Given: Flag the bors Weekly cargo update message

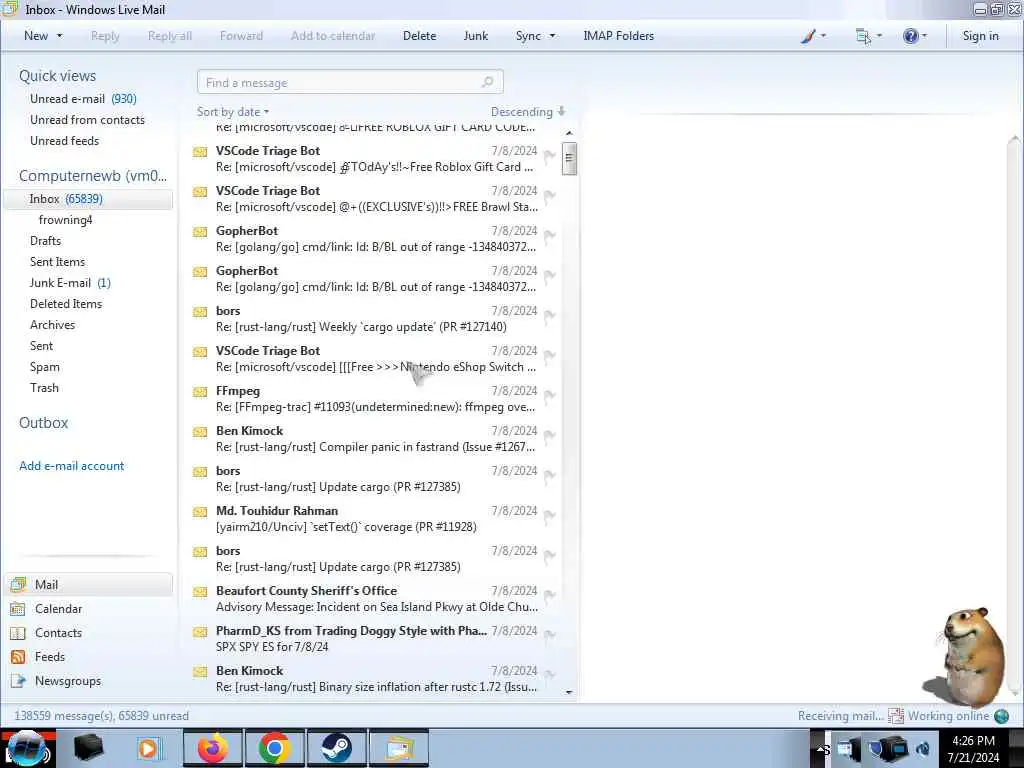Looking at the screenshot, I should 550,315.
